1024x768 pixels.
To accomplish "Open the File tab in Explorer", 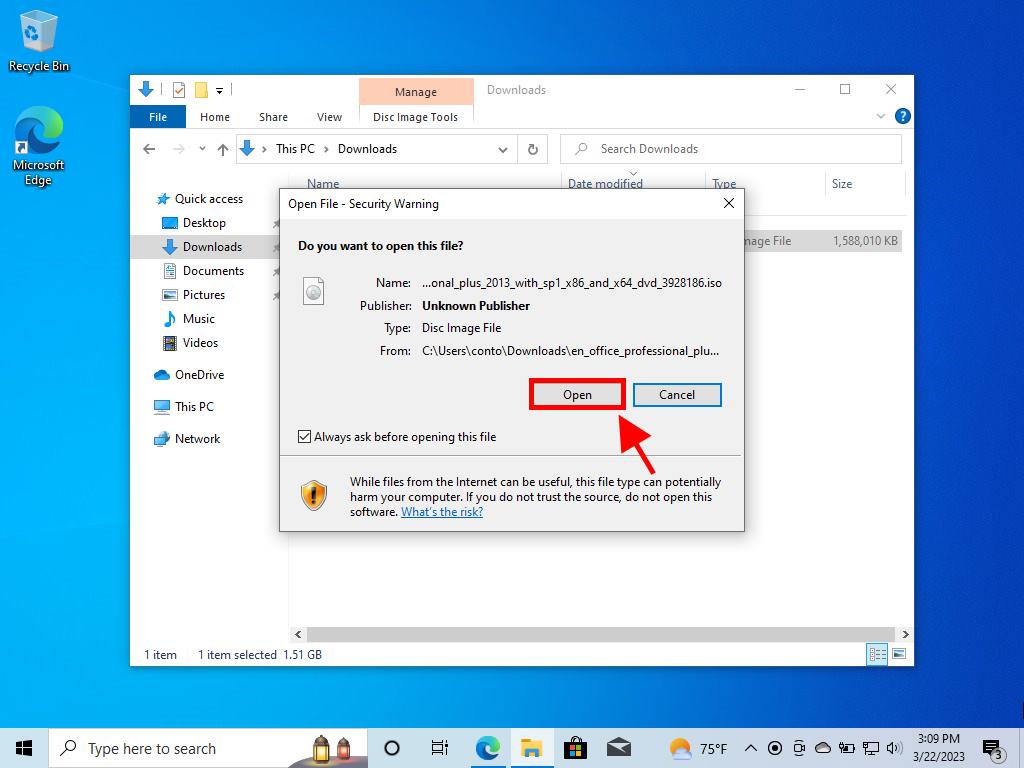I will [x=158, y=117].
